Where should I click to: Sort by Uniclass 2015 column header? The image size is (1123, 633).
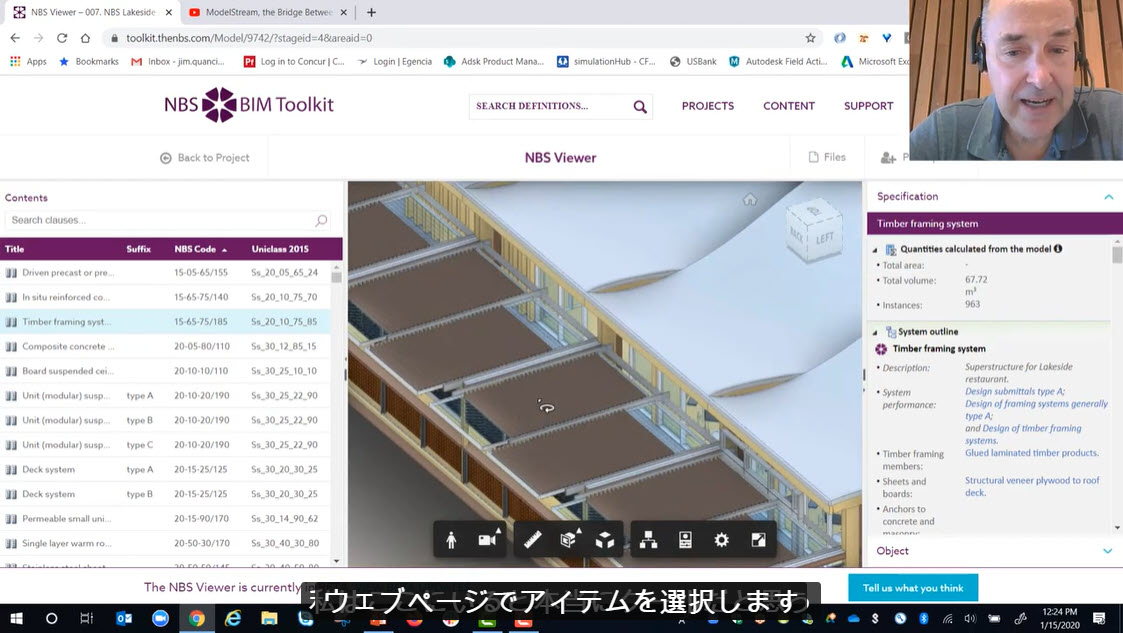tap(280, 249)
